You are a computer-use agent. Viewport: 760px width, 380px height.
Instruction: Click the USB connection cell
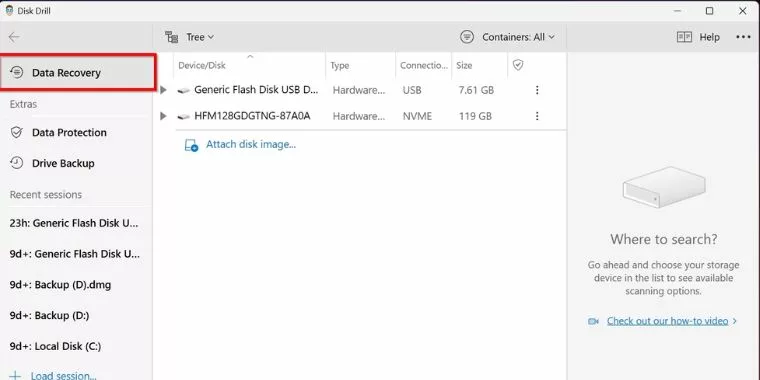point(412,90)
